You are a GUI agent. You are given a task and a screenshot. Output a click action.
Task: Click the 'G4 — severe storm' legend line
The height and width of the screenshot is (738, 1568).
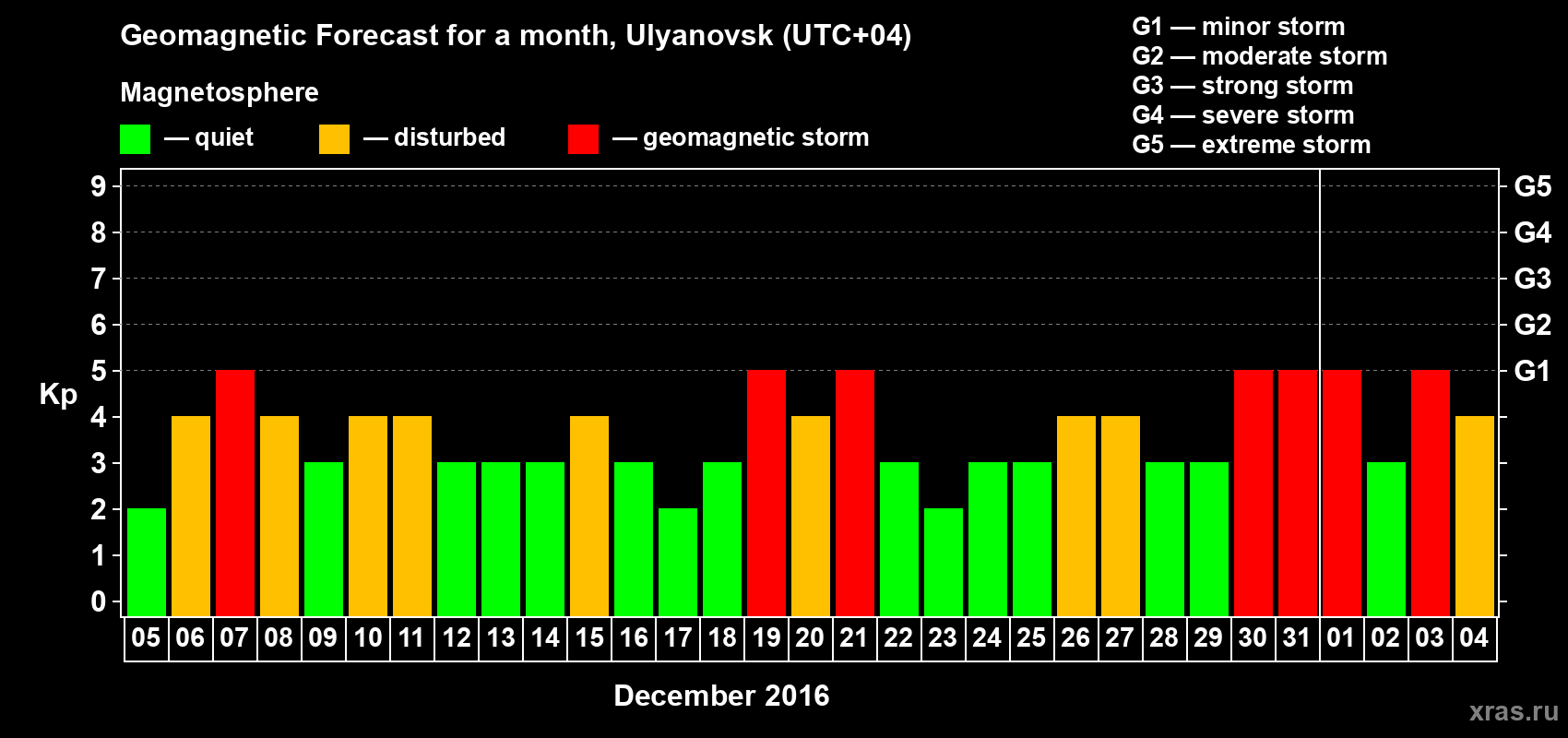(1243, 115)
